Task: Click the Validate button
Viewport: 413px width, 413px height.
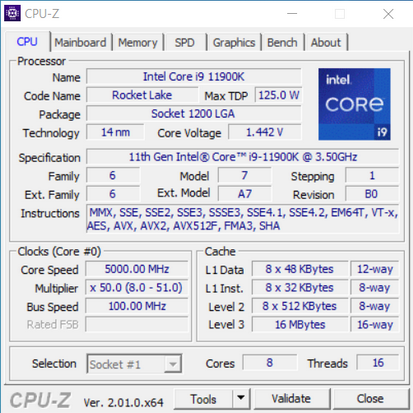Action: [x=291, y=398]
